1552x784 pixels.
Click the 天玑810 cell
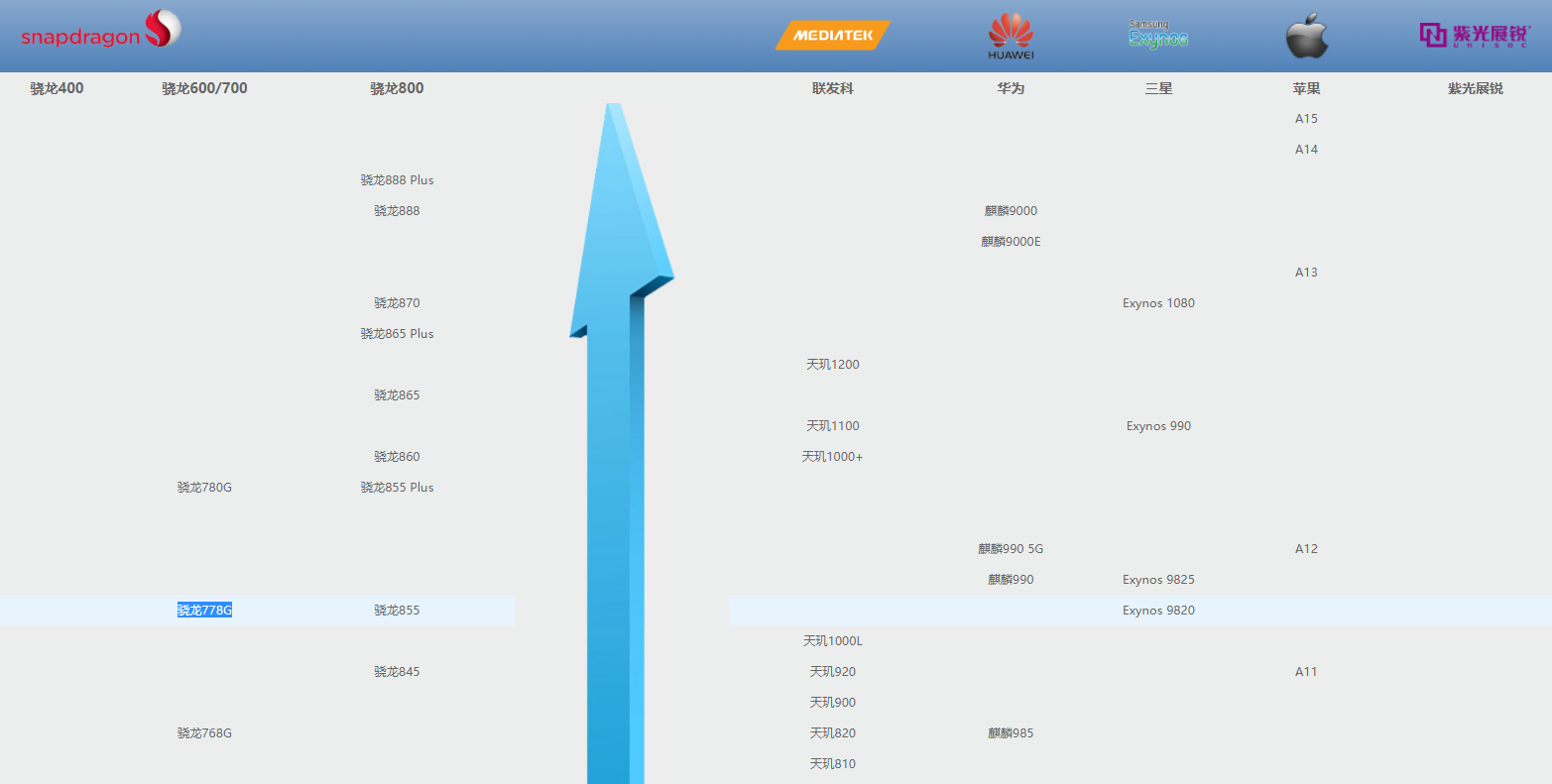pos(833,764)
